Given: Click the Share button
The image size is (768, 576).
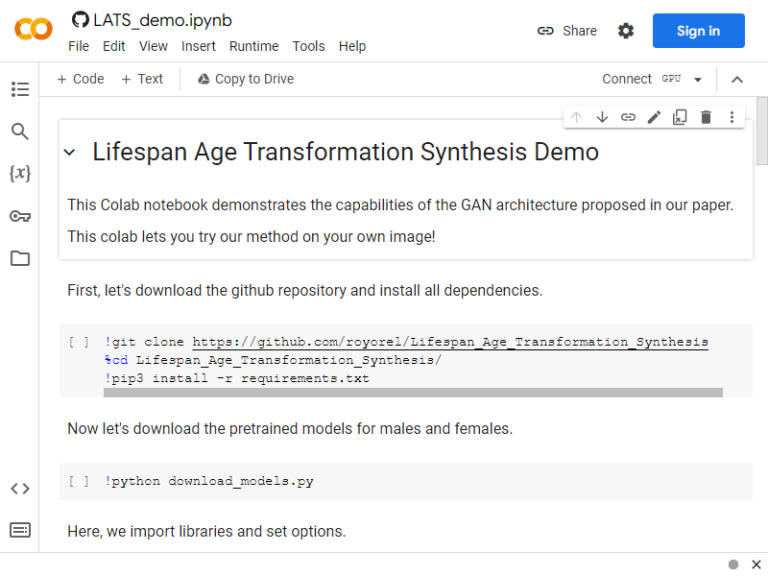Looking at the screenshot, I should [567, 31].
